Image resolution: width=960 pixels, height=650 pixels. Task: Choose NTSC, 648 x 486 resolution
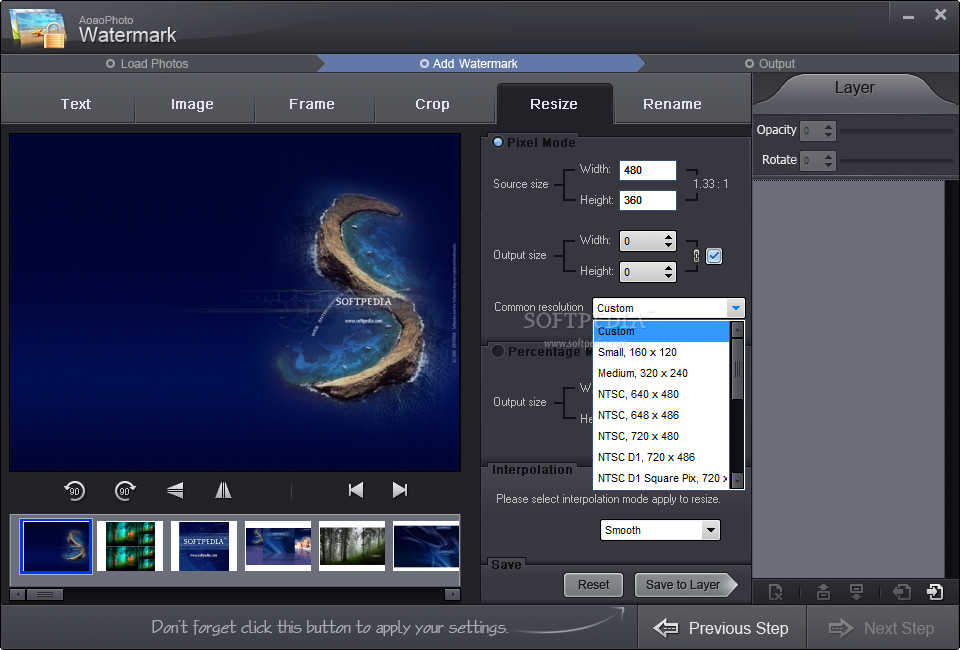click(x=661, y=415)
